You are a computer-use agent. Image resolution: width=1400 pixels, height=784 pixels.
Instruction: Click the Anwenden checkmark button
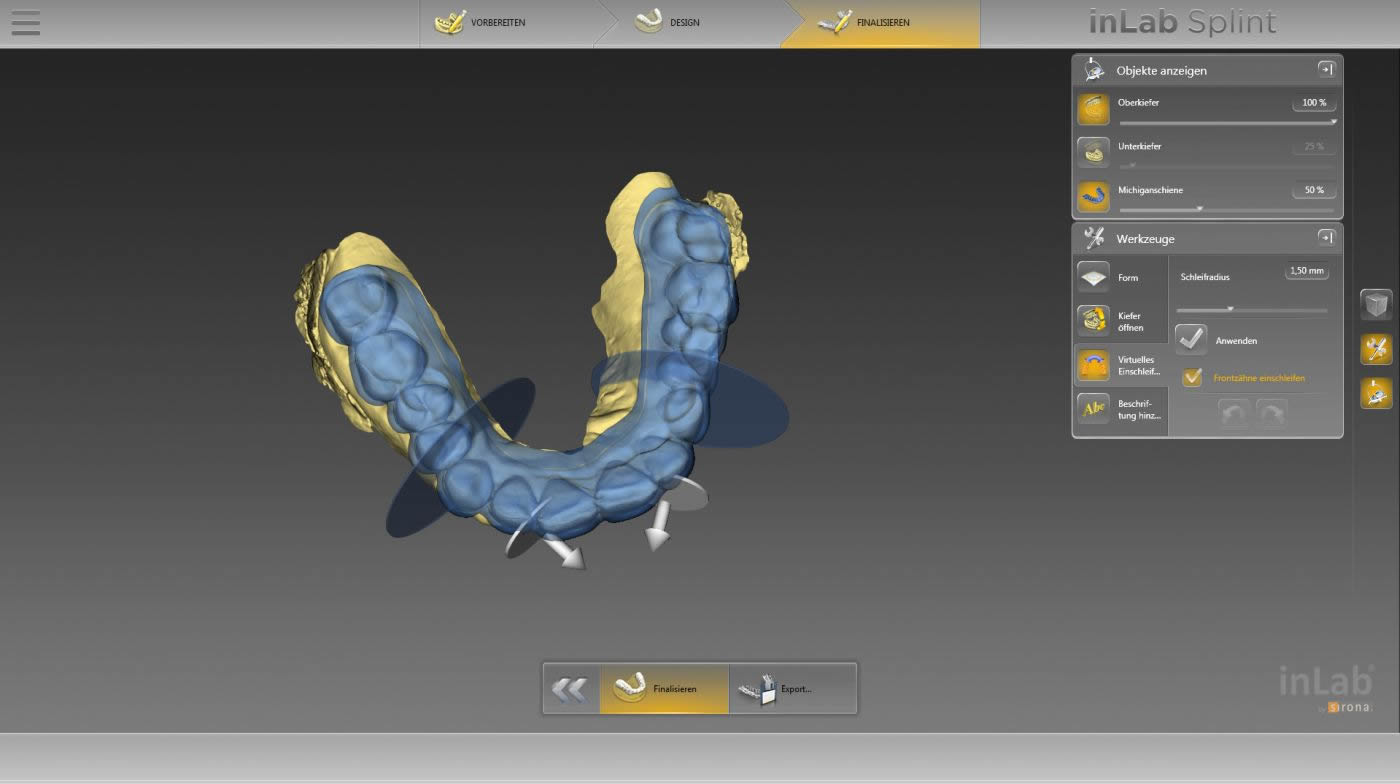(1191, 340)
